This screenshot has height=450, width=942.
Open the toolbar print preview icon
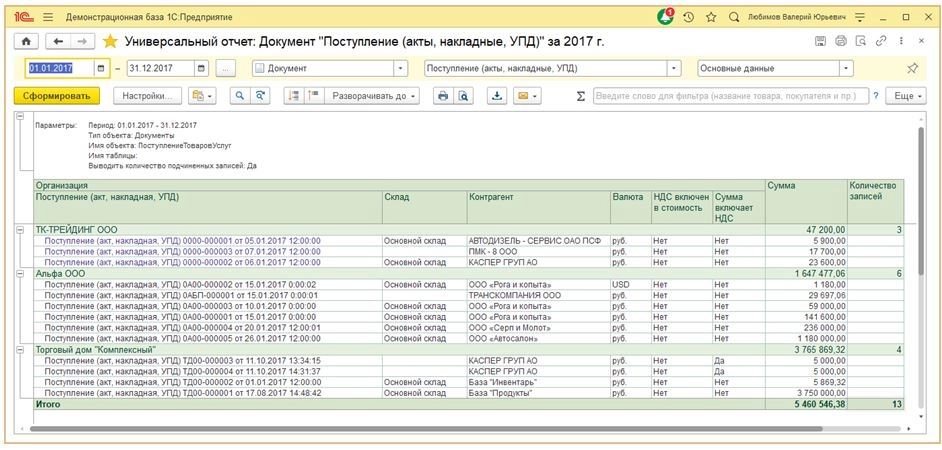pos(463,96)
